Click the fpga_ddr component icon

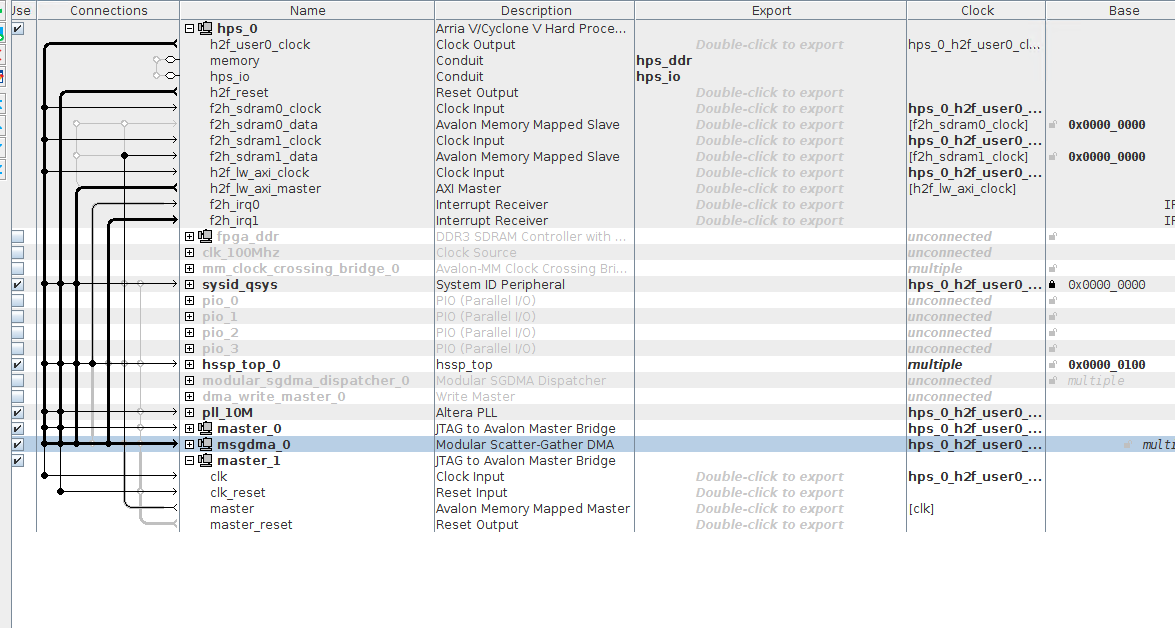click(206, 237)
